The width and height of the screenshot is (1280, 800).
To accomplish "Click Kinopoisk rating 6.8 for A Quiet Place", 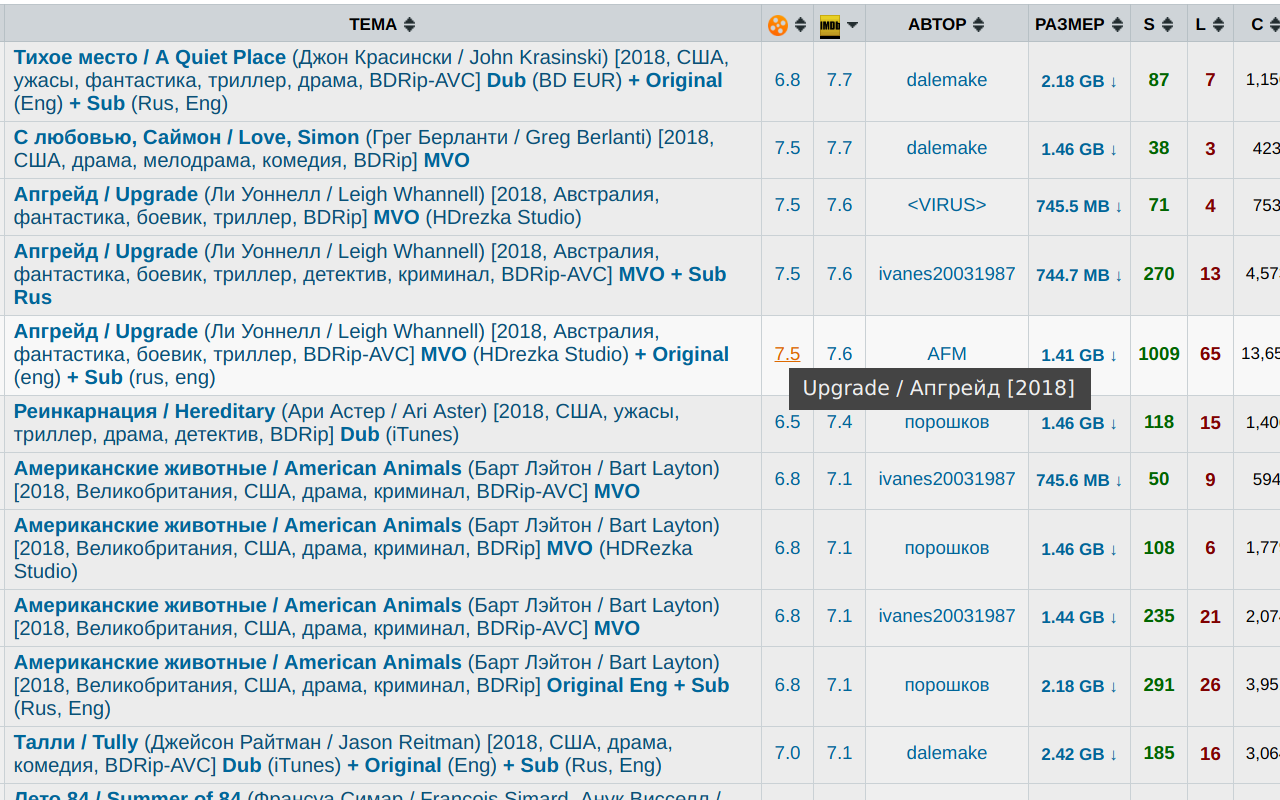I will pos(787,80).
